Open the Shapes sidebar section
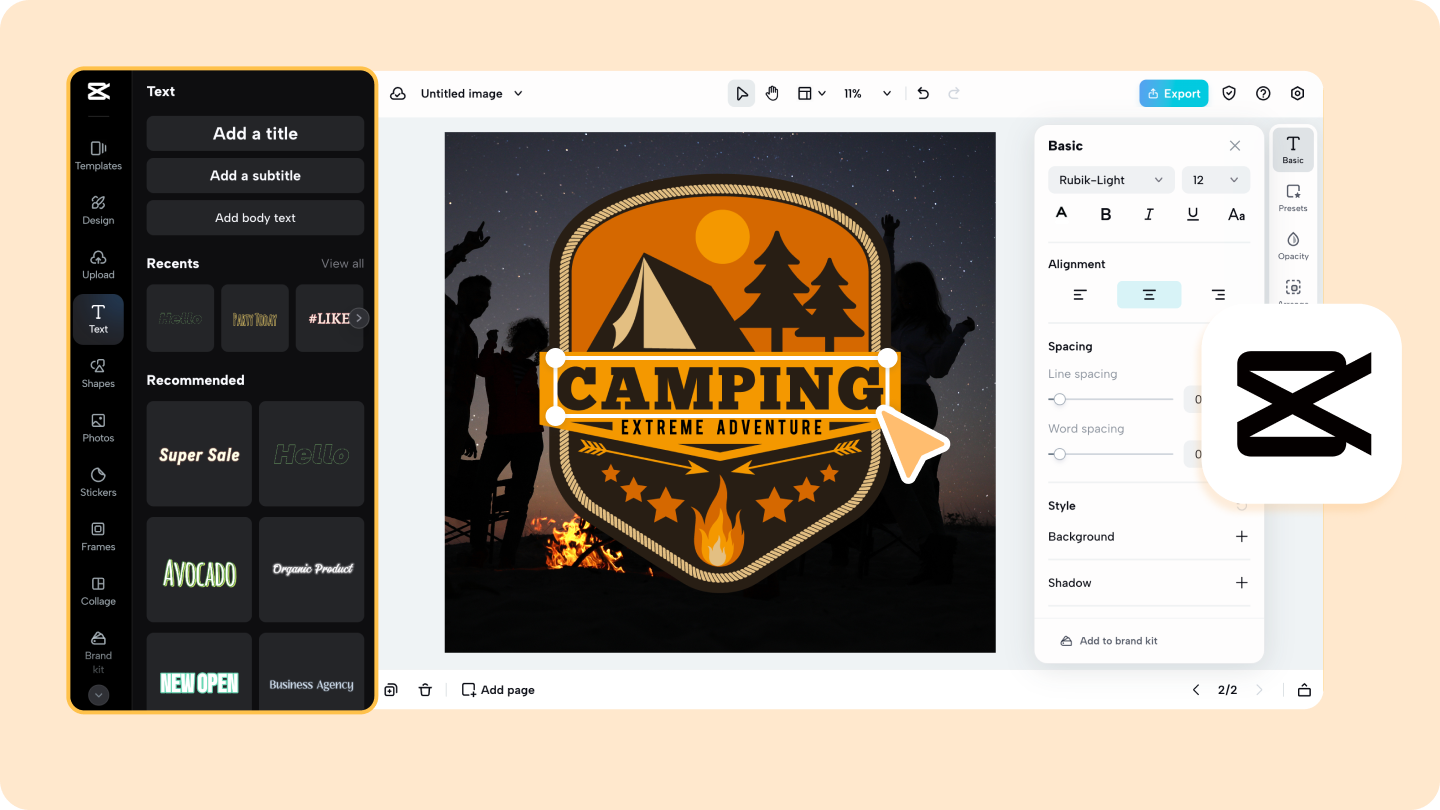The image size is (1440, 810). point(98,373)
